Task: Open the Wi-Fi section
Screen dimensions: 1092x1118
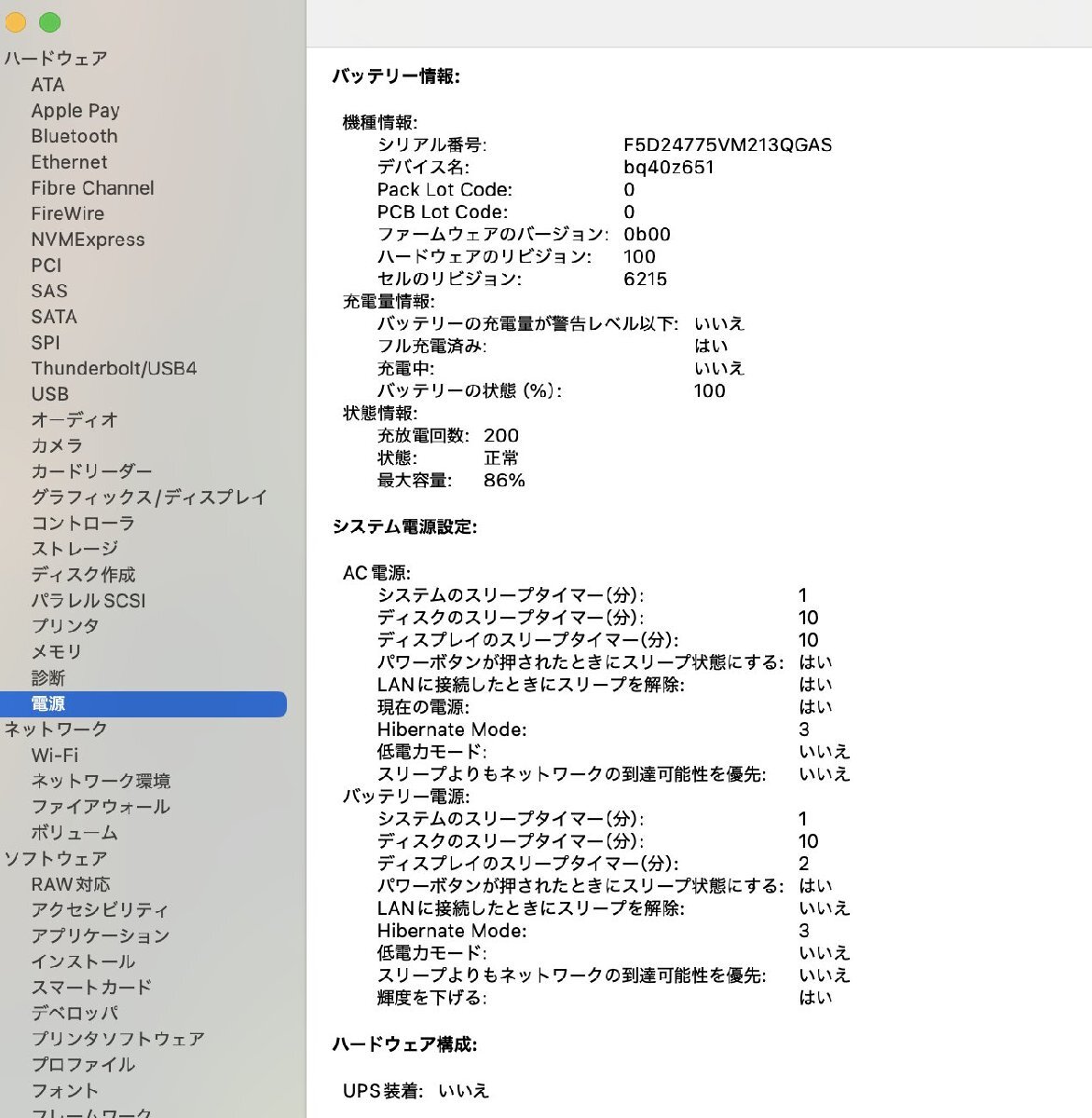Action: pyautogui.click(x=55, y=756)
